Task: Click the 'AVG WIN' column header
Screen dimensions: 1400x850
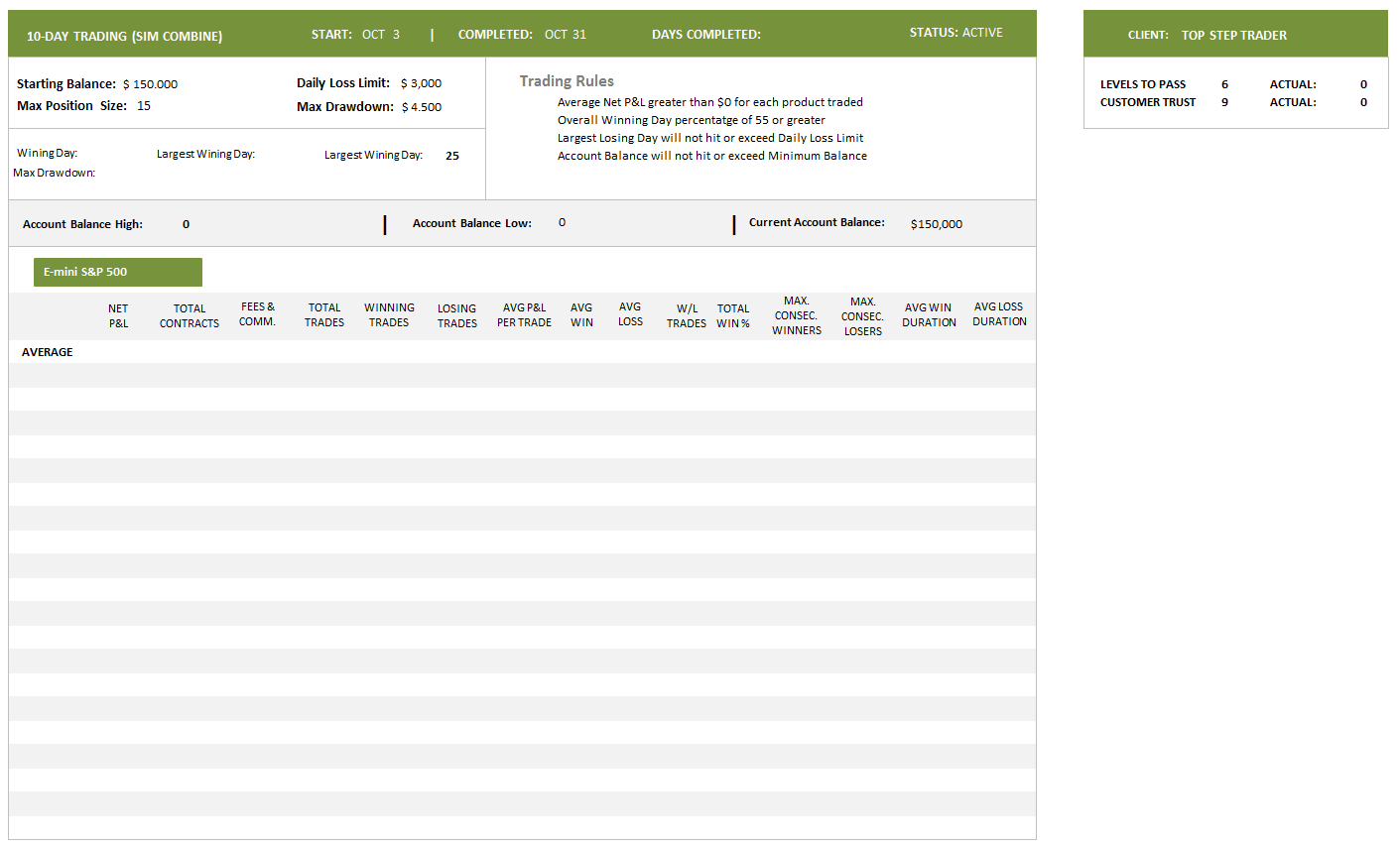Action: (581, 314)
